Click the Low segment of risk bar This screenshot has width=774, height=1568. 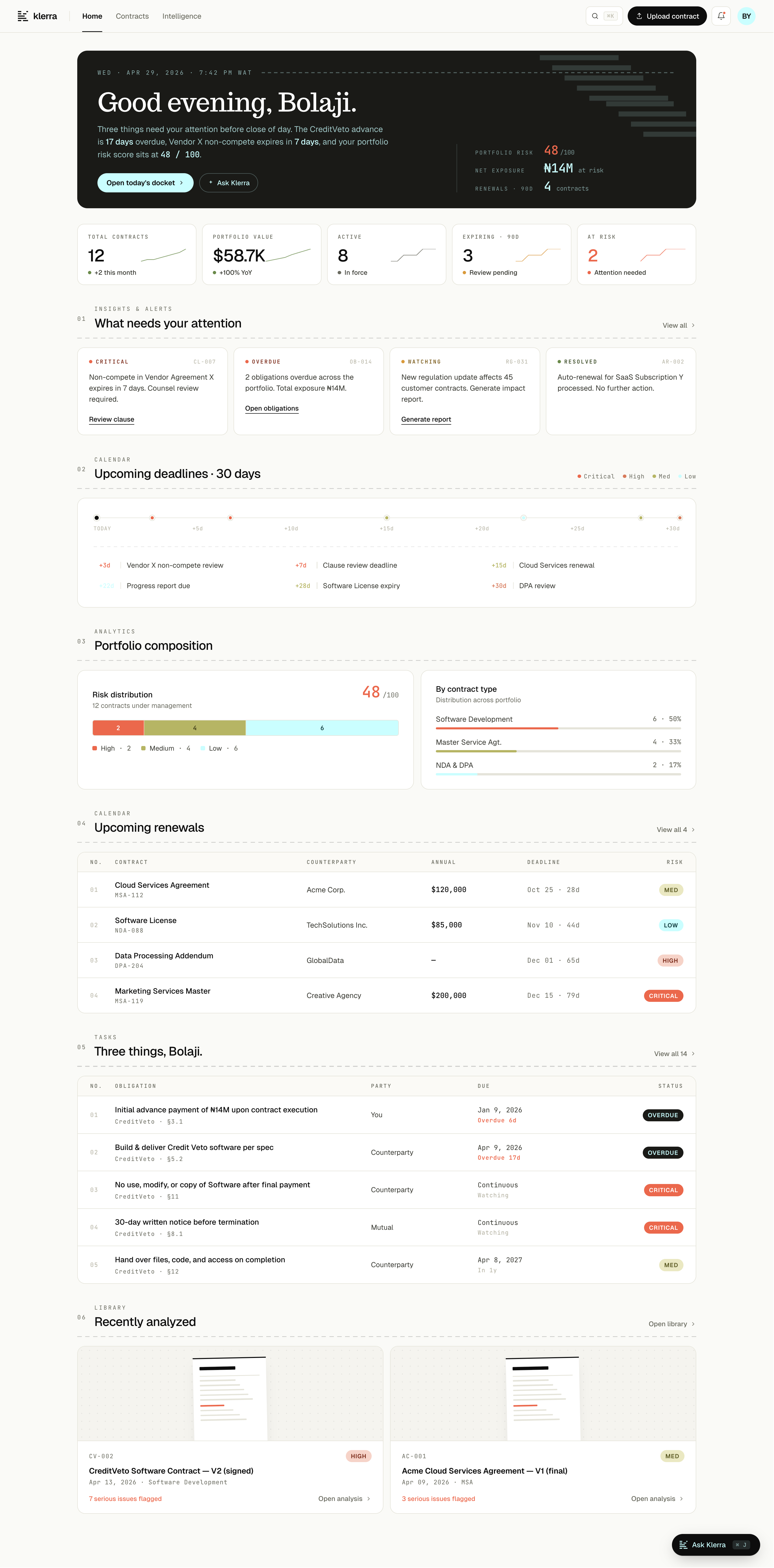[x=322, y=728]
